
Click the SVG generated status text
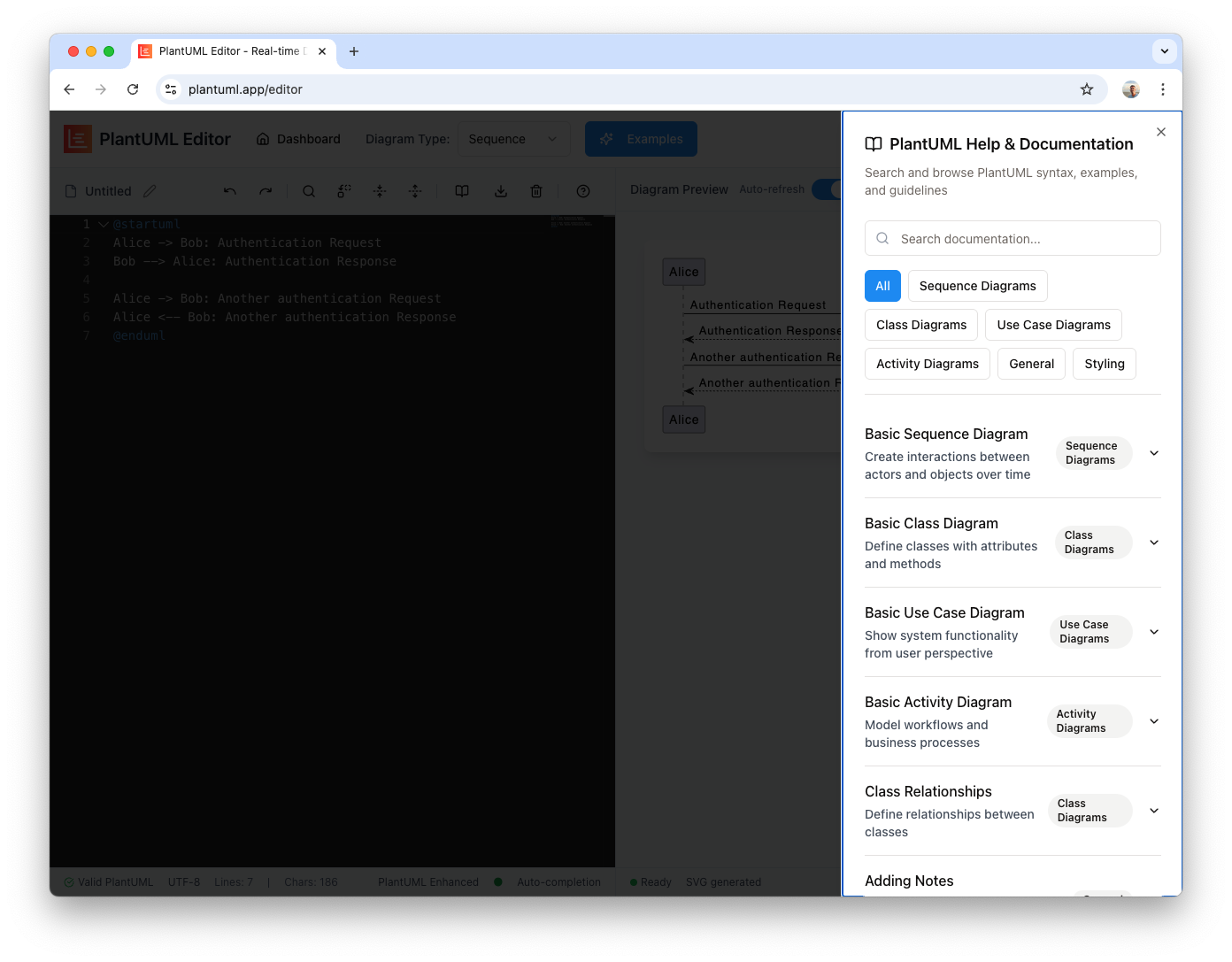click(x=723, y=882)
